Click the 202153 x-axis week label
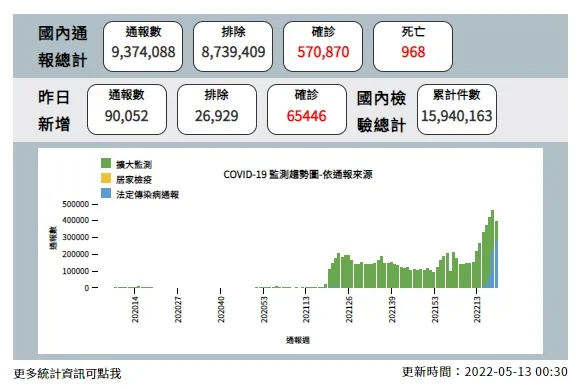 tap(435, 310)
